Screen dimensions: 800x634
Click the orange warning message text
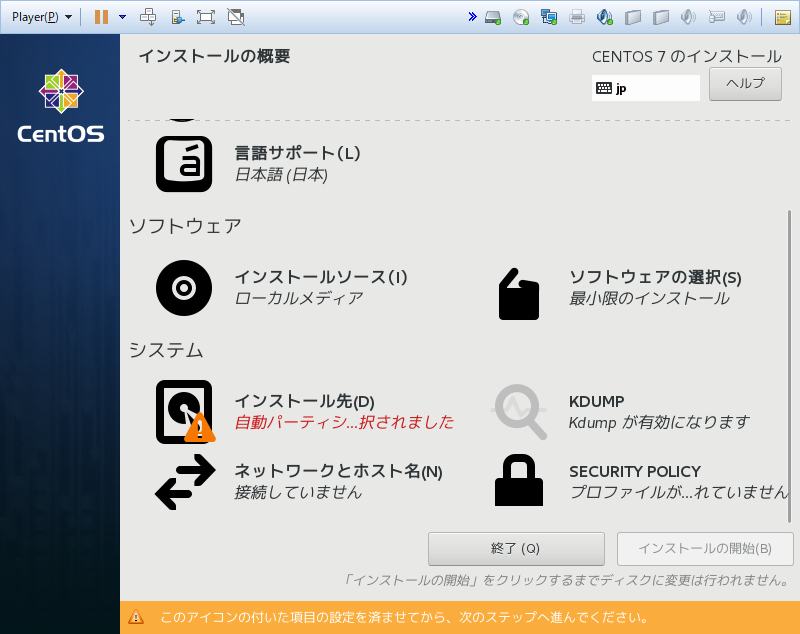tap(404, 618)
